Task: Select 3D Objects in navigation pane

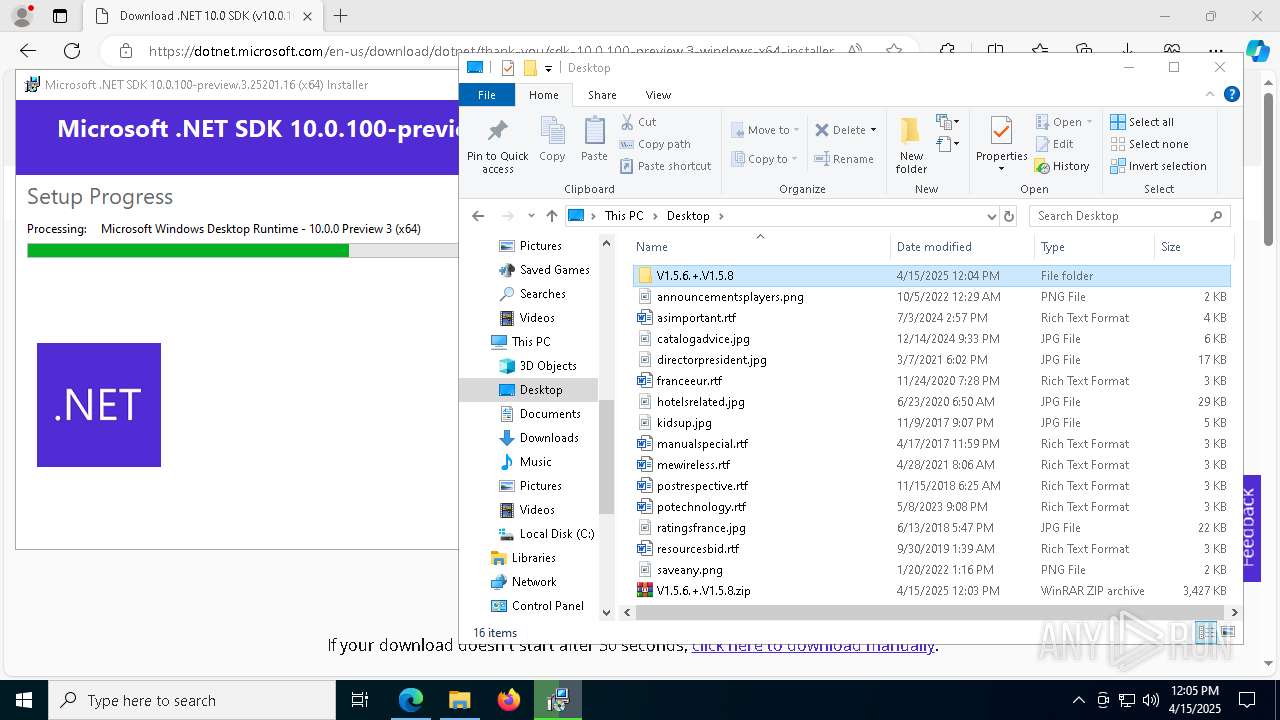Action: pyautogui.click(x=547, y=365)
